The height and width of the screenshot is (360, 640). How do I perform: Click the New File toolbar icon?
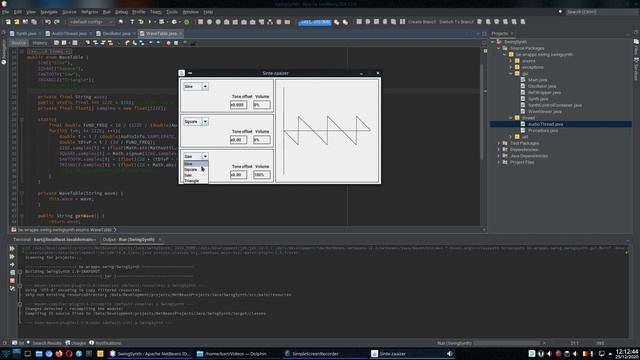point(8,22)
